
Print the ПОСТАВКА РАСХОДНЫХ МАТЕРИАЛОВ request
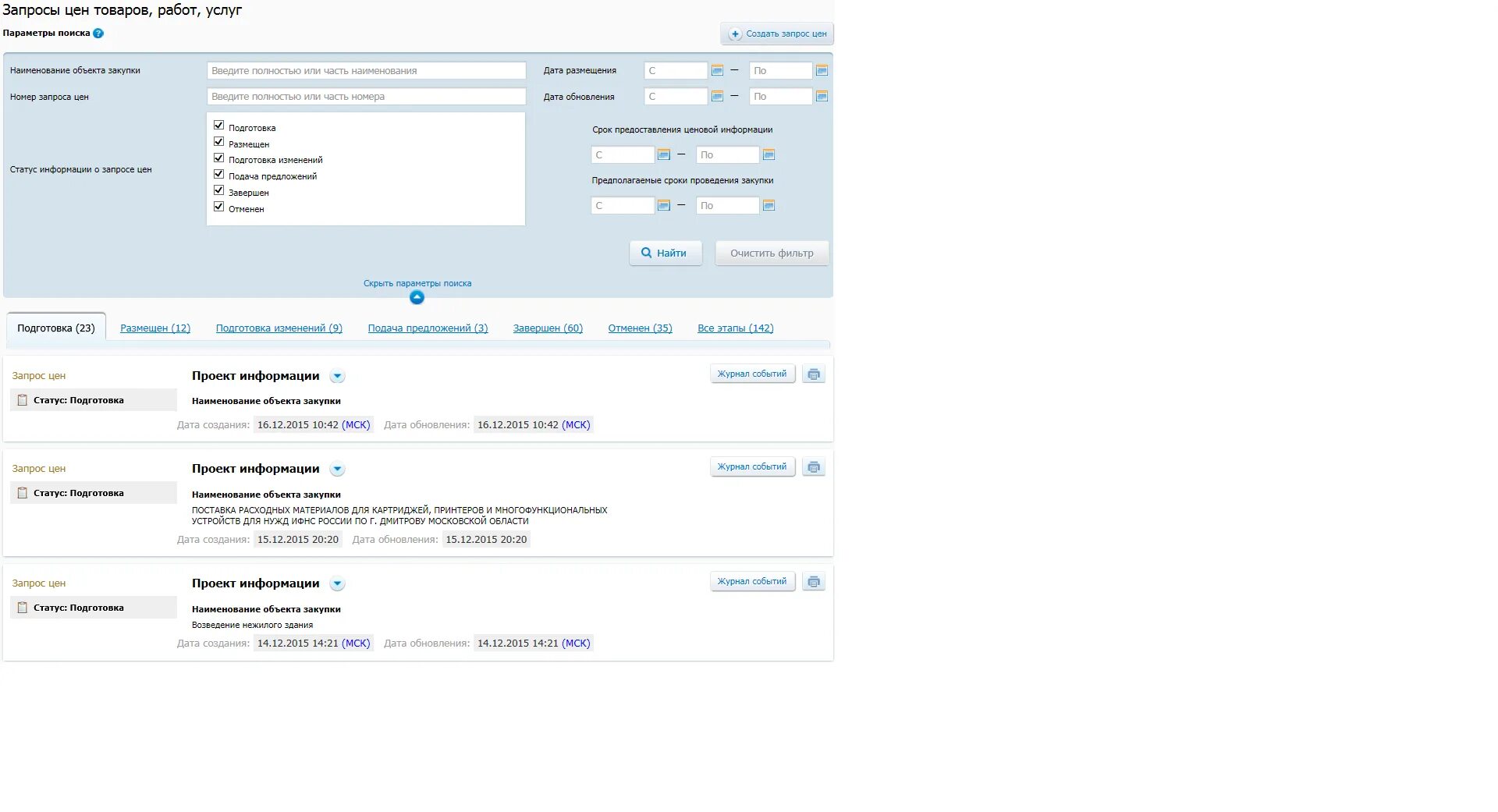(x=814, y=467)
